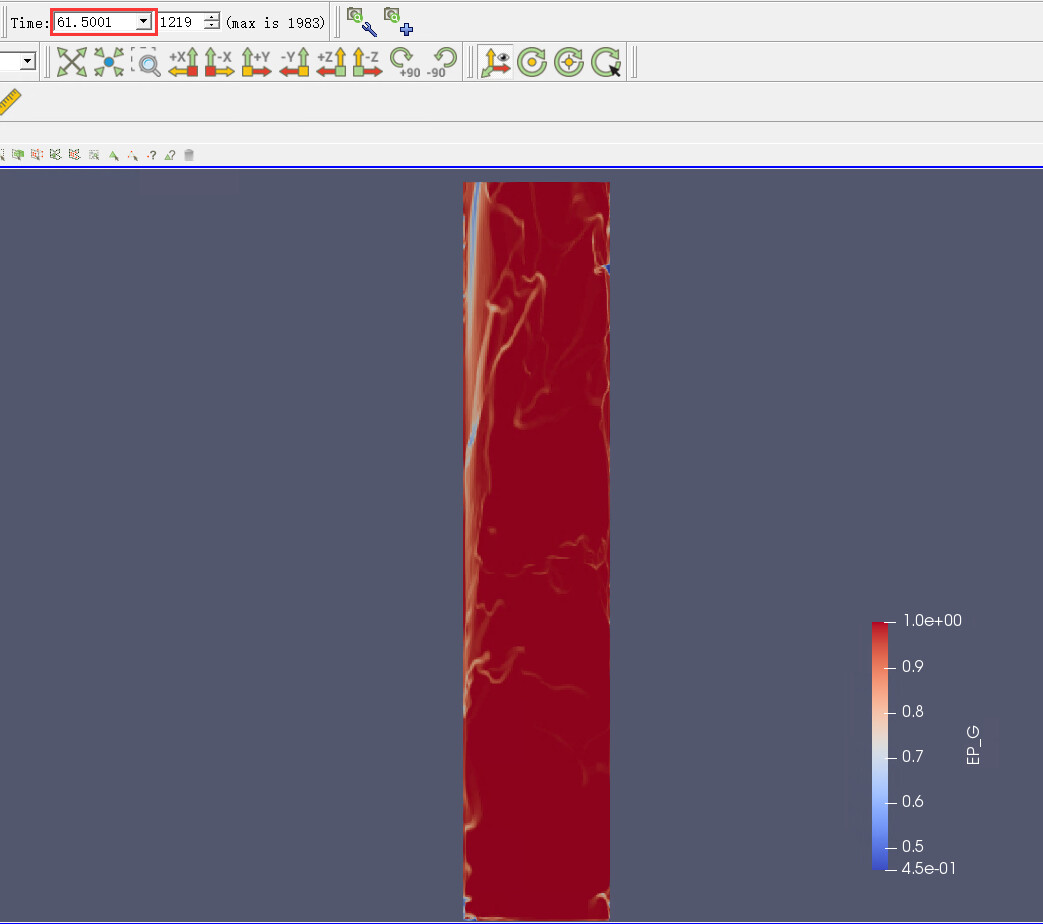Screen dimensions: 1043x924
Task: Open the ruler measurement tool
Action: 9,102
